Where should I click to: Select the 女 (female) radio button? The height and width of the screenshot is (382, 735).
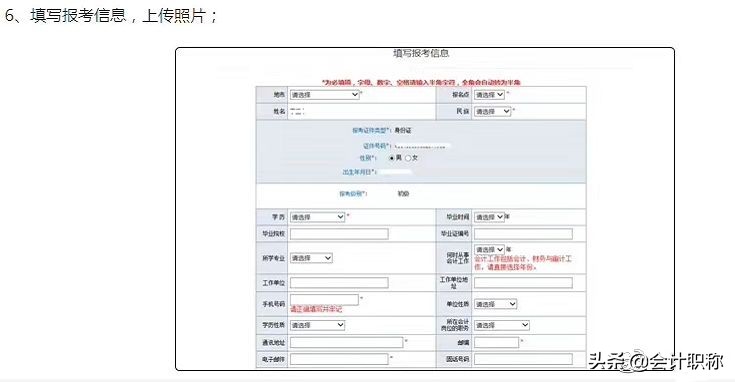tap(408, 158)
